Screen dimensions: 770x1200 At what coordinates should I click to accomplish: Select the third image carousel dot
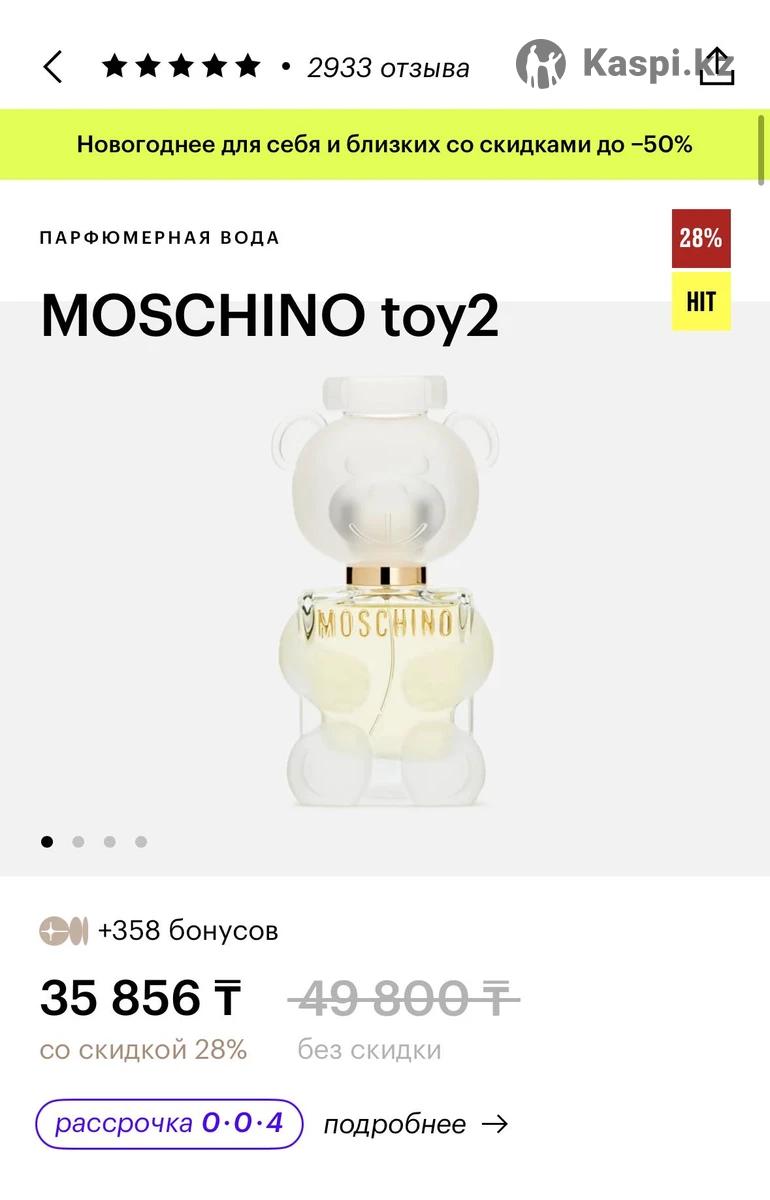[109, 841]
